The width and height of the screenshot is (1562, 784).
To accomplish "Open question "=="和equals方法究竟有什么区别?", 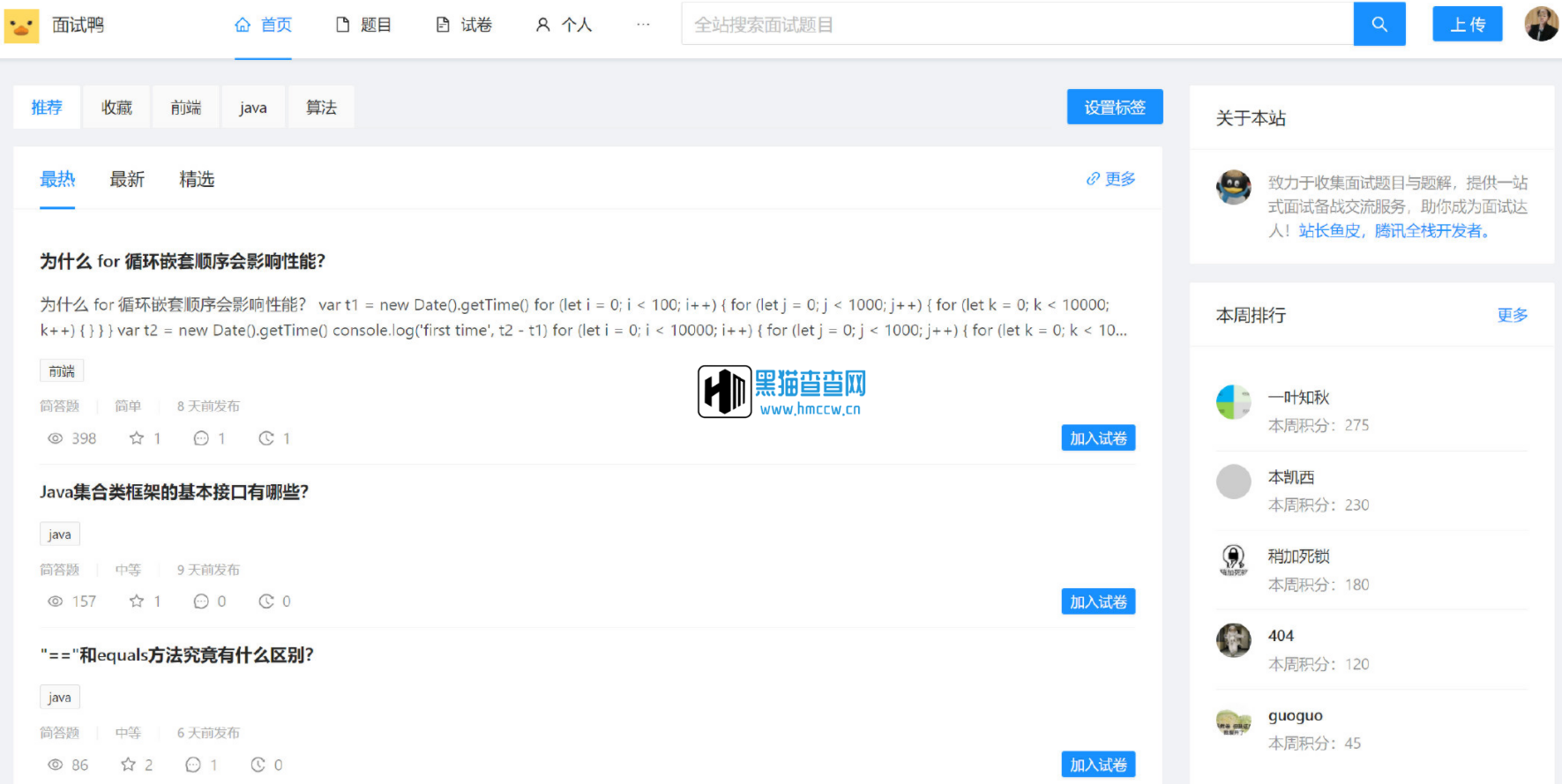I will [x=176, y=655].
